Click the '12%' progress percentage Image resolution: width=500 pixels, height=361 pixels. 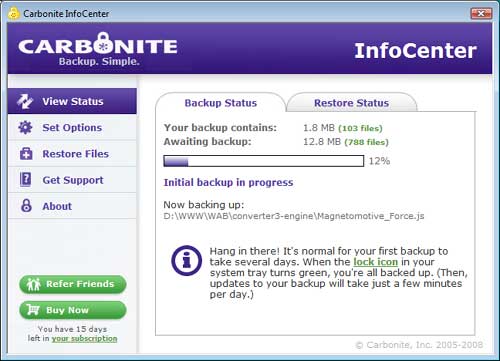click(x=379, y=161)
